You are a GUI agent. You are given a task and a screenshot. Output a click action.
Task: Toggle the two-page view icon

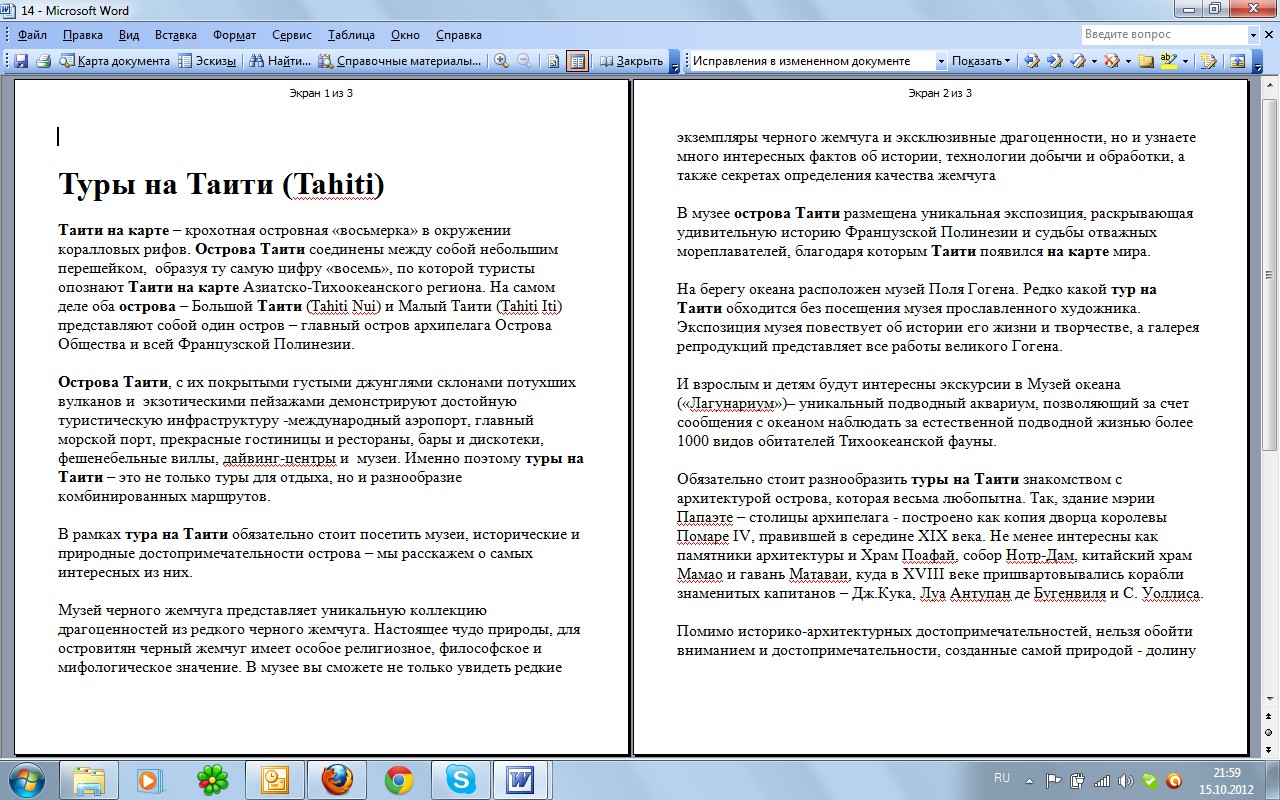click(577, 61)
